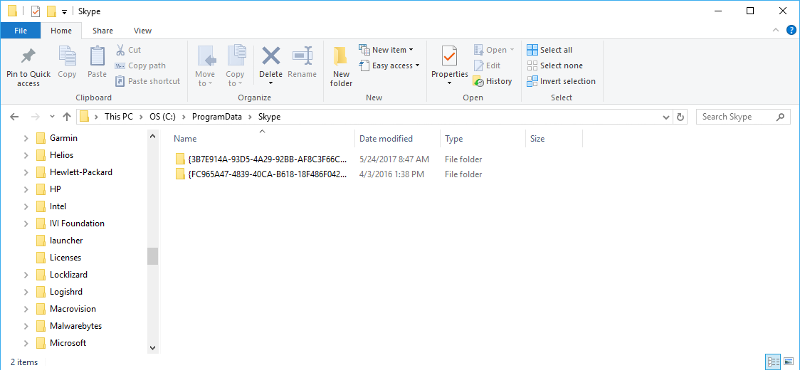The height and width of the screenshot is (370, 800).
Task: Click the Delete X icon
Action: [271, 56]
